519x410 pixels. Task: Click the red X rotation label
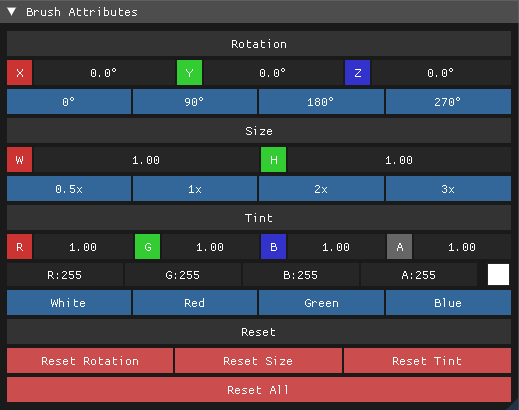(20, 73)
